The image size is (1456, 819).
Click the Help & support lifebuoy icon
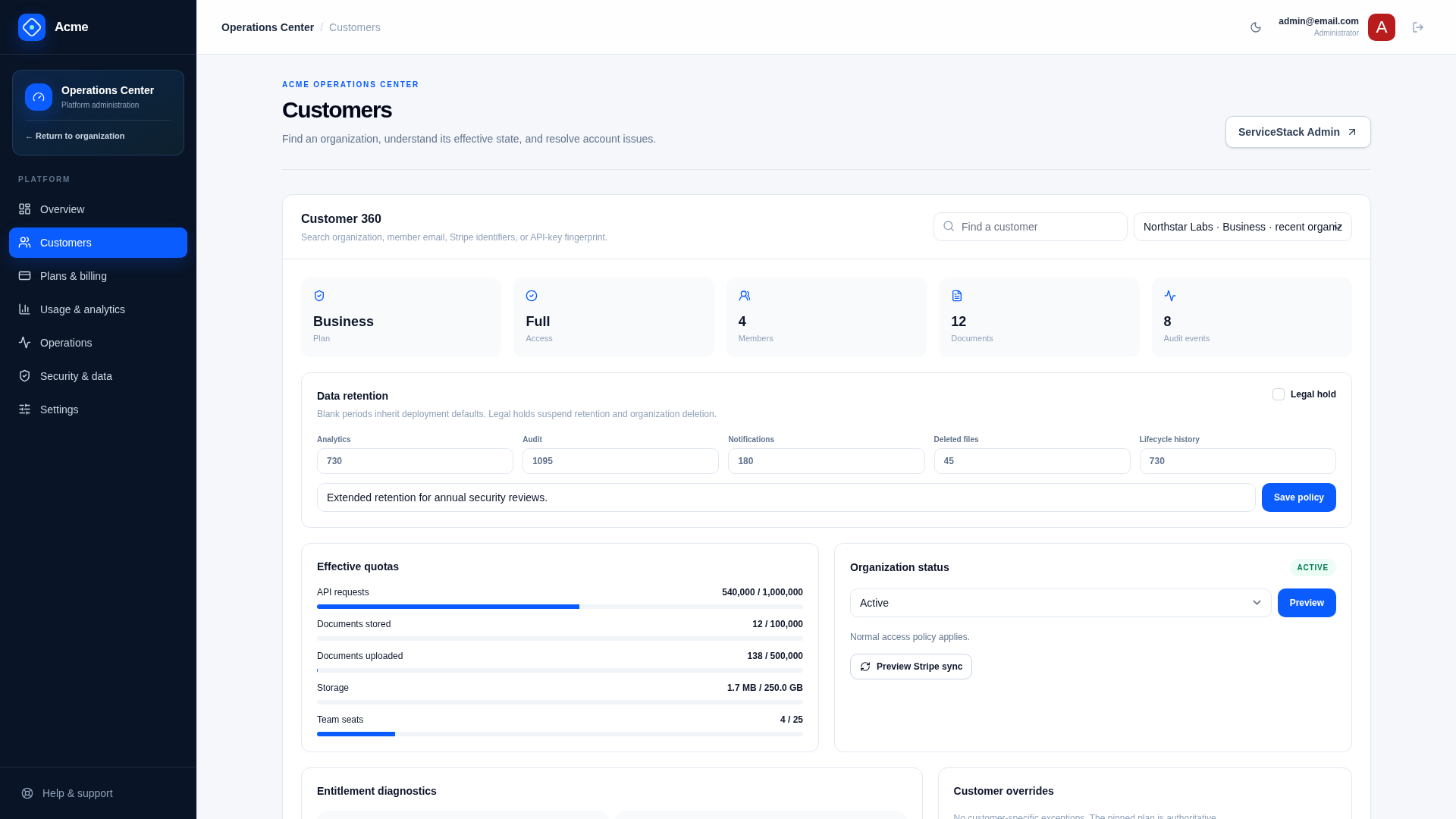click(x=27, y=793)
